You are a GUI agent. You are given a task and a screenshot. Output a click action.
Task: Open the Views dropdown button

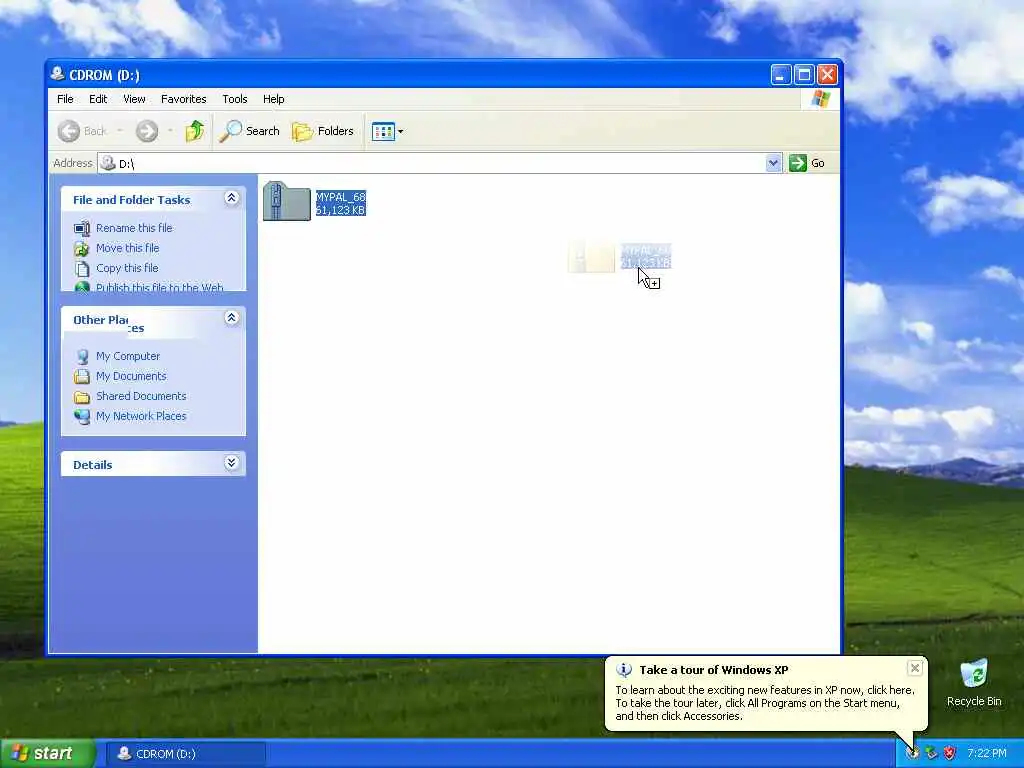coord(387,131)
